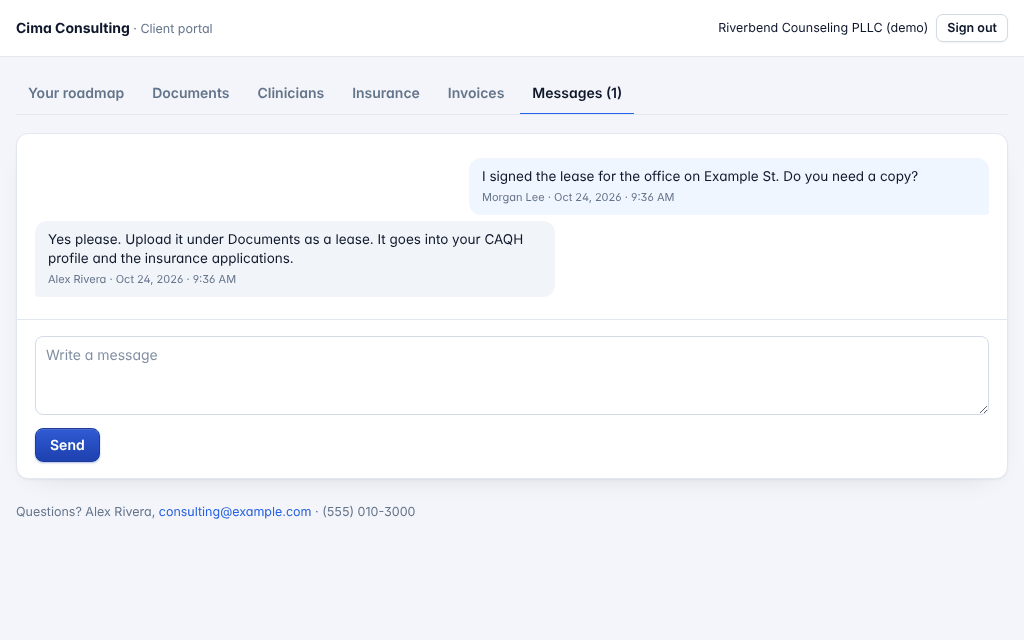Switch to the Documents tab
The height and width of the screenshot is (640, 1024).
point(191,93)
